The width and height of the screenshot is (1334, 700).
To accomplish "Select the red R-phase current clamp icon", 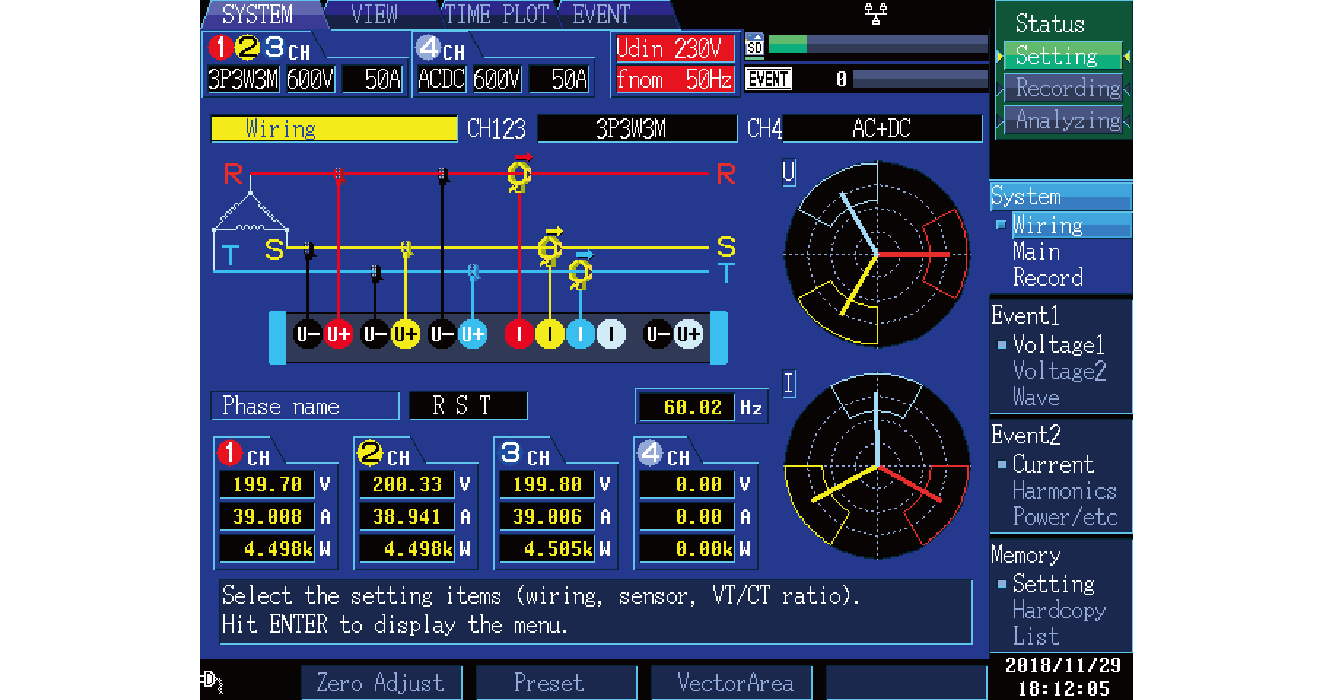I will [x=519, y=174].
